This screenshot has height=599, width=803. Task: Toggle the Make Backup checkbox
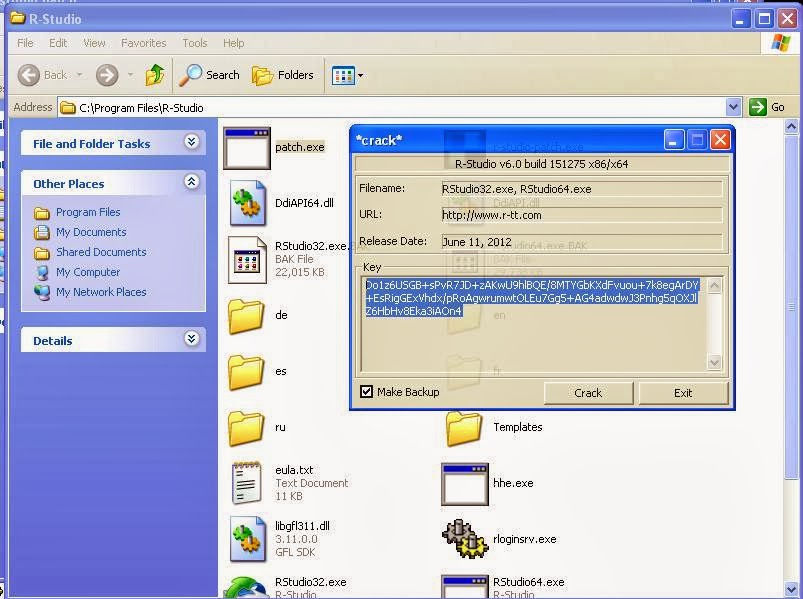point(366,392)
